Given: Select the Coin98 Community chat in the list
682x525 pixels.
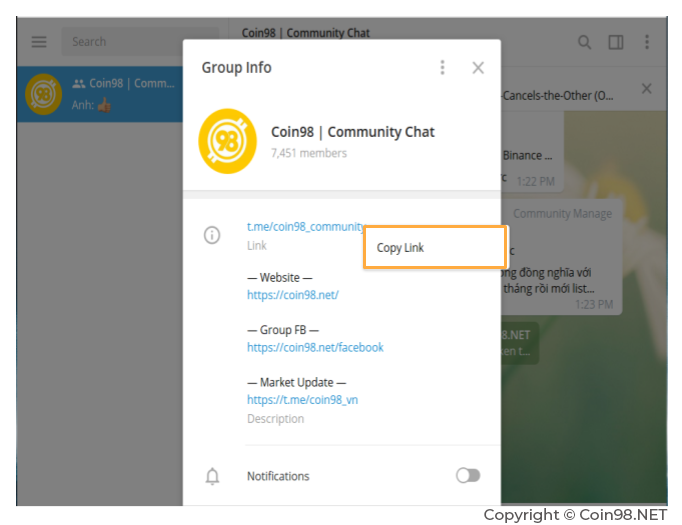Looking at the screenshot, I should 100,94.
